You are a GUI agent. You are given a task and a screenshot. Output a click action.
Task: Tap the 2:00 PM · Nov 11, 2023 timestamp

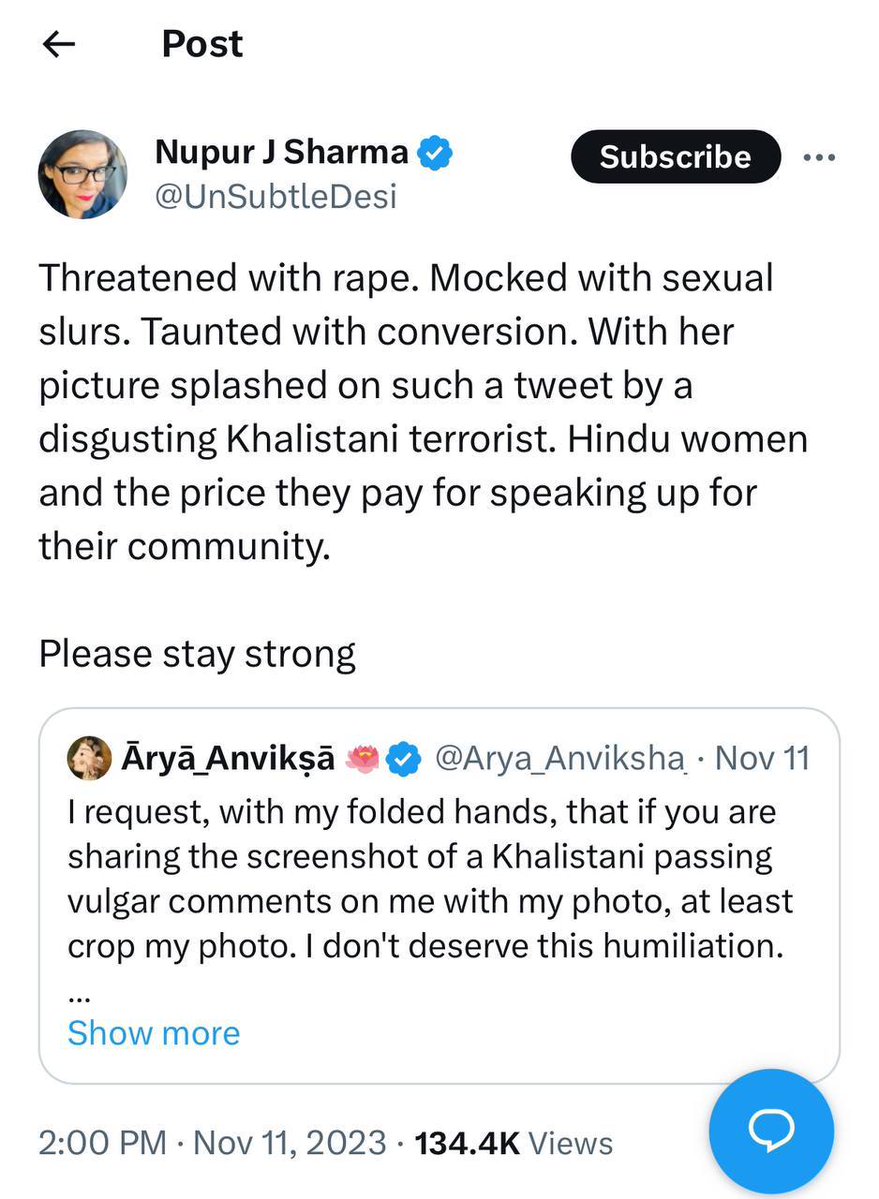tap(212, 1142)
